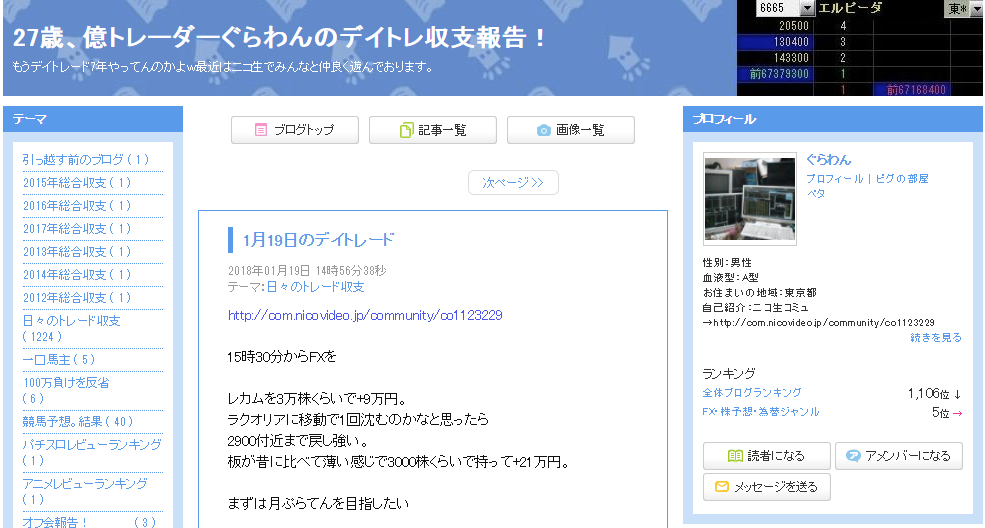Select theme 日々のトレード収支 in the sidebar
Screen dimensions: 985x528
point(71,321)
